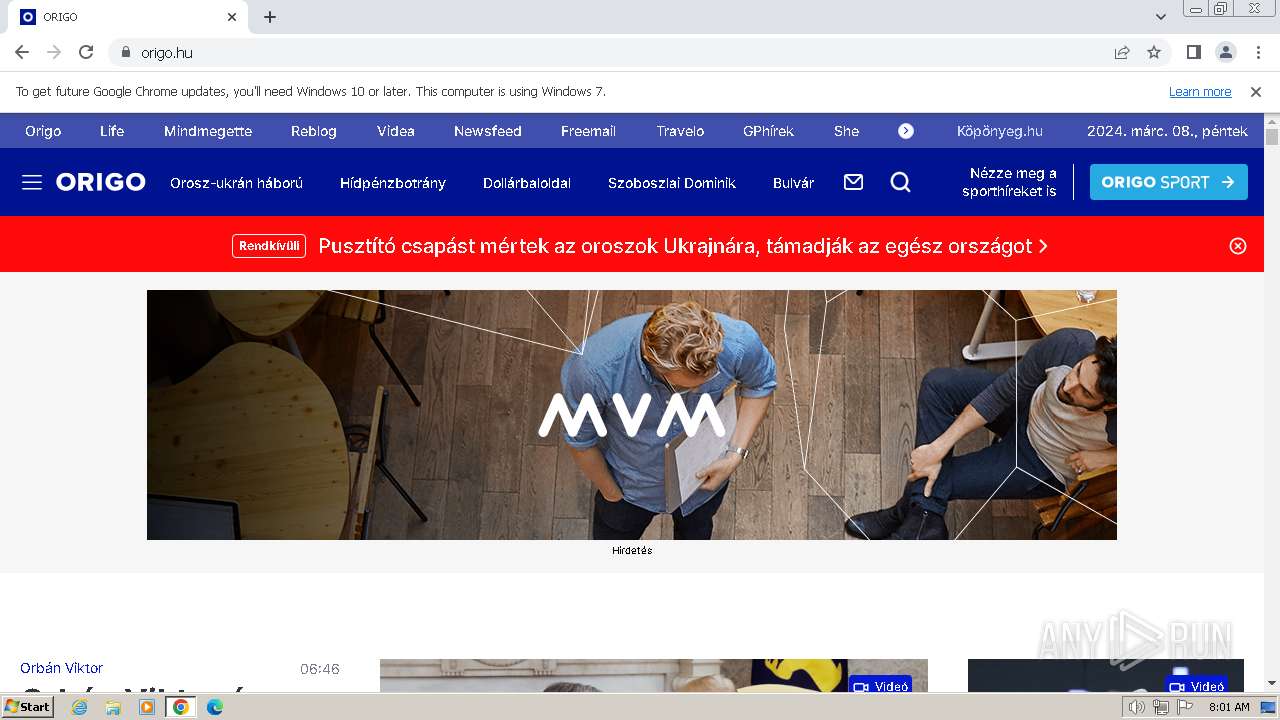Open the Origo top navigation link
The image size is (1280, 720).
coord(43,131)
